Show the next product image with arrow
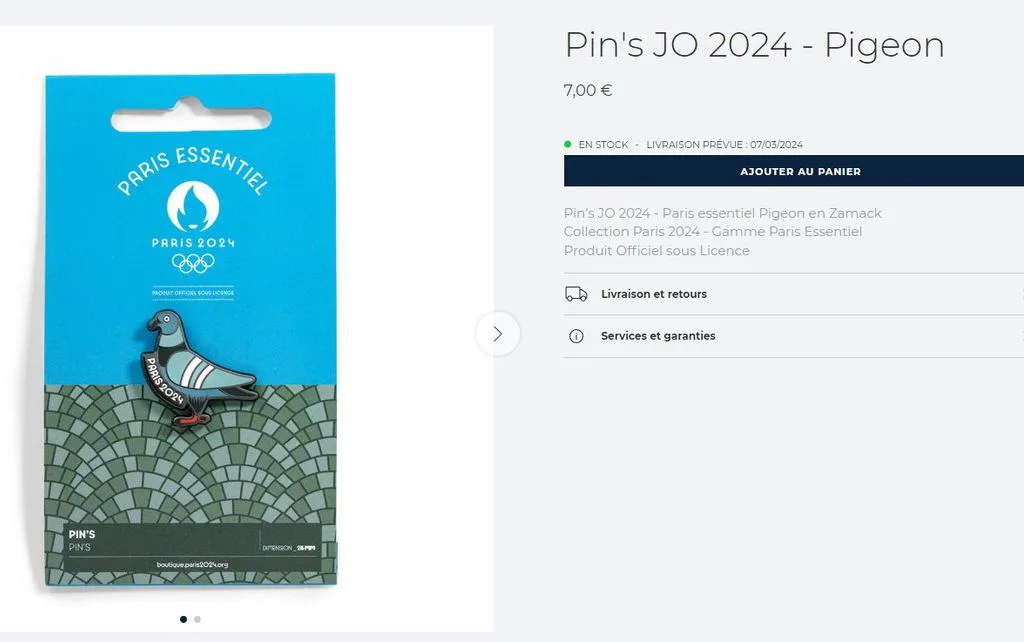Viewport: 1024px width, 642px height. point(498,334)
